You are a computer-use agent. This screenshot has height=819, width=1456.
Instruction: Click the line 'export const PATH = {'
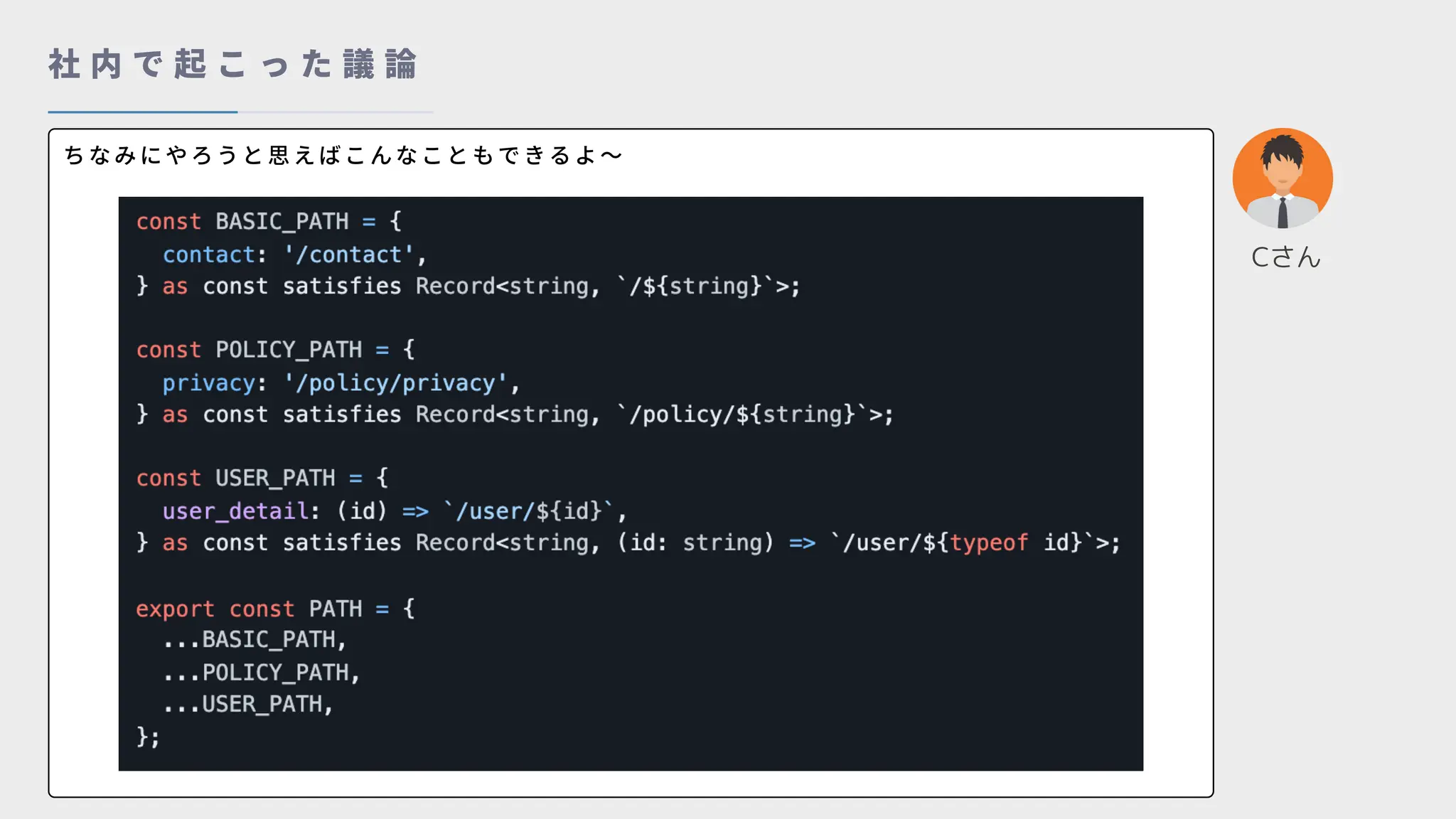coord(276,609)
